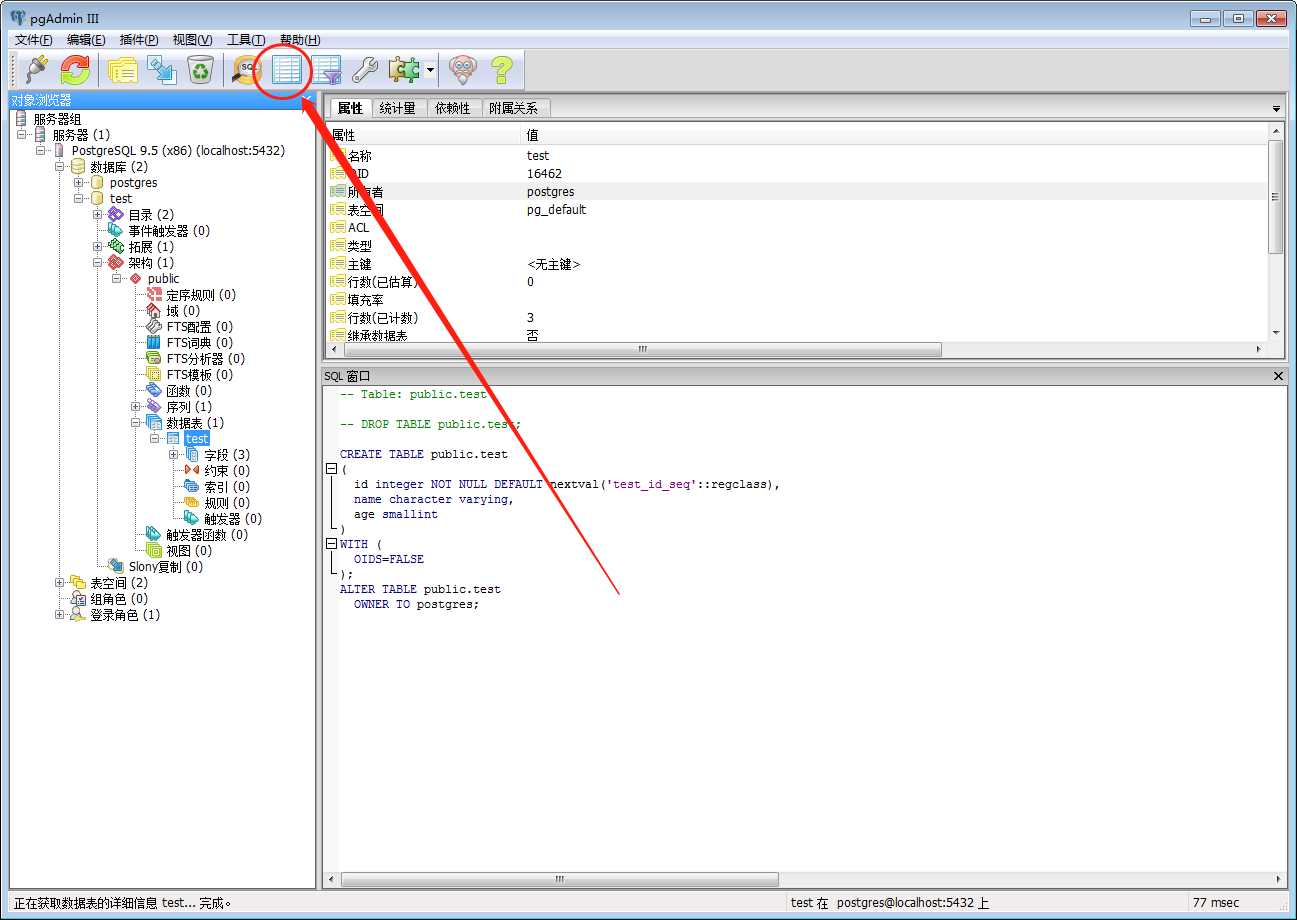This screenshot has height=920, width=1297.
Task: Close the SQL 窗口 panel
Action: [x=1279, y=376]
